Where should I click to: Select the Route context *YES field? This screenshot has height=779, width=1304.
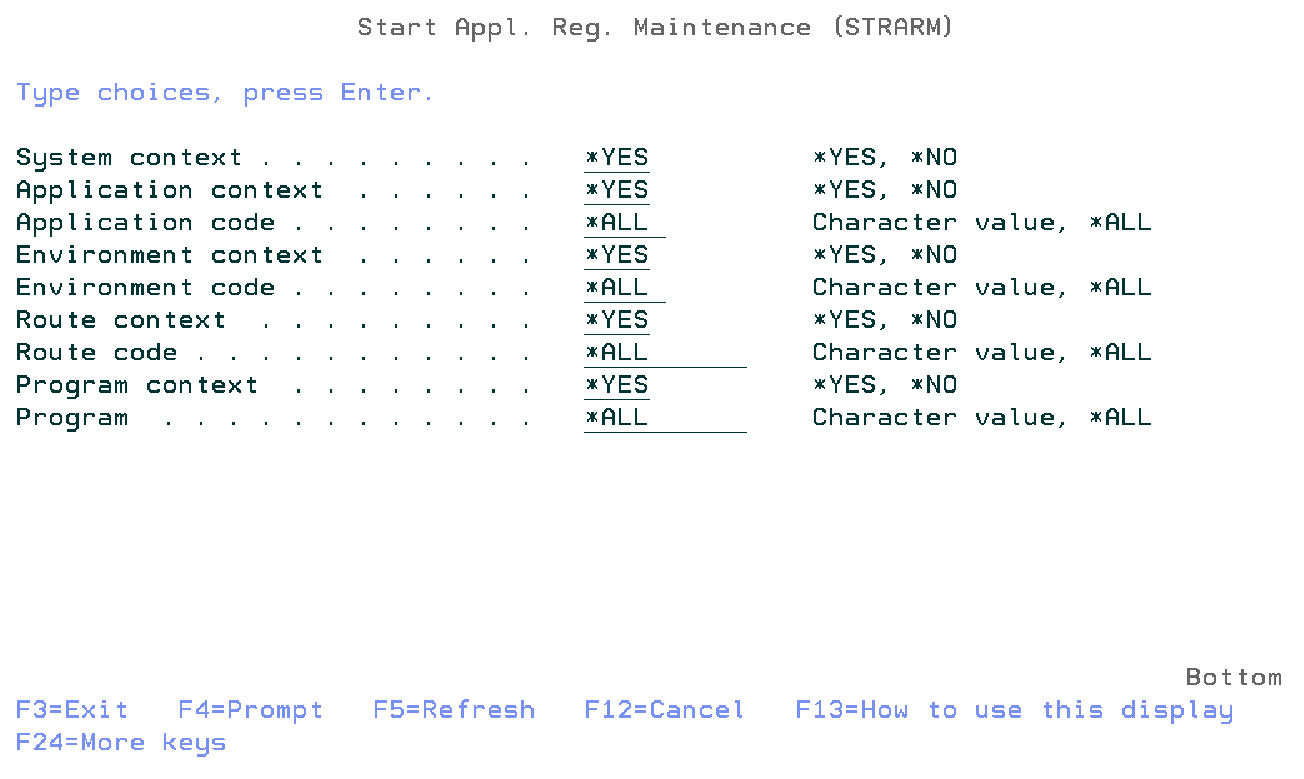click(x=617, y=320)
